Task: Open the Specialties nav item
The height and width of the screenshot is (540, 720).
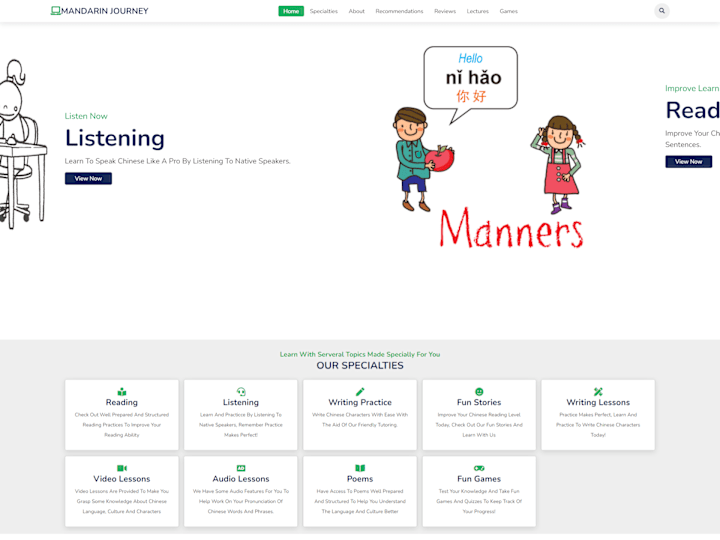Action: coord(324,11)
